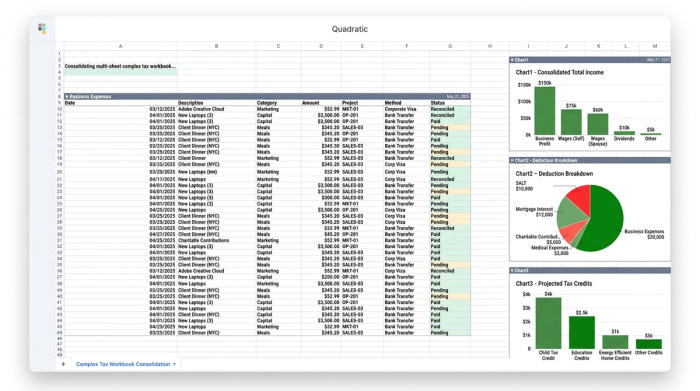Select row 20 header number

tap(59, 172)
